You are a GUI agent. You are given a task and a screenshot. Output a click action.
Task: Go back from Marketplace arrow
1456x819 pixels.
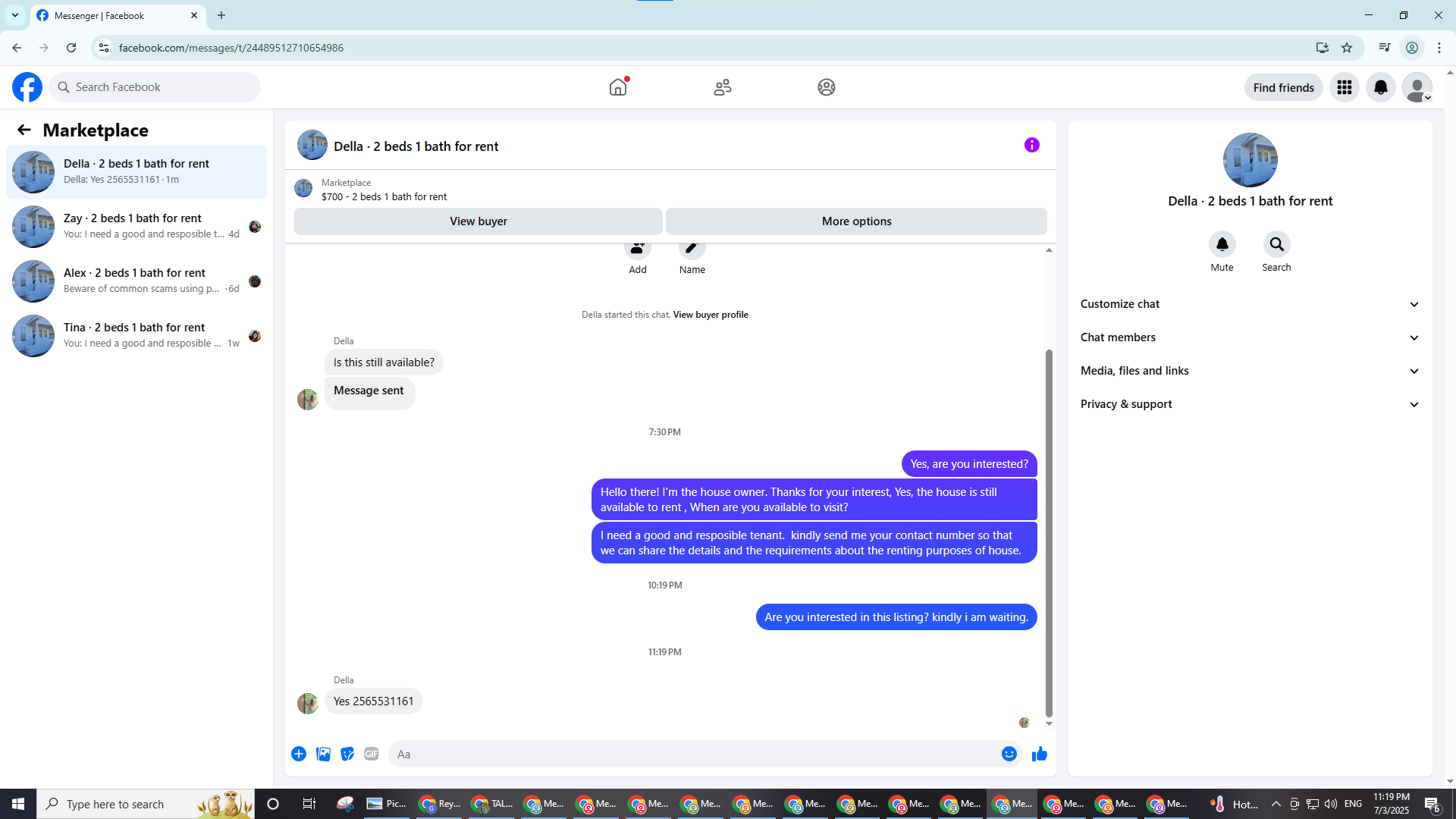pos(24,130)
